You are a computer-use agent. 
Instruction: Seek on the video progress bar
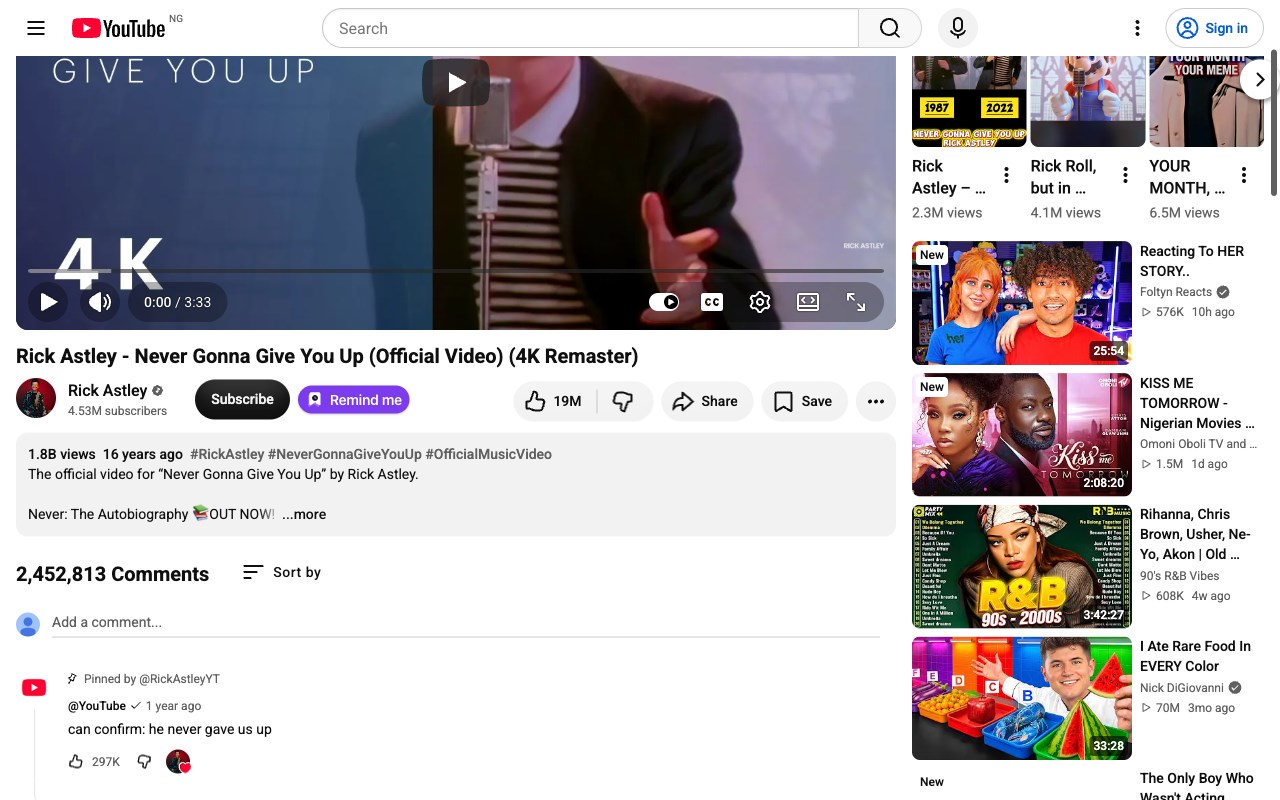point(456,271)
